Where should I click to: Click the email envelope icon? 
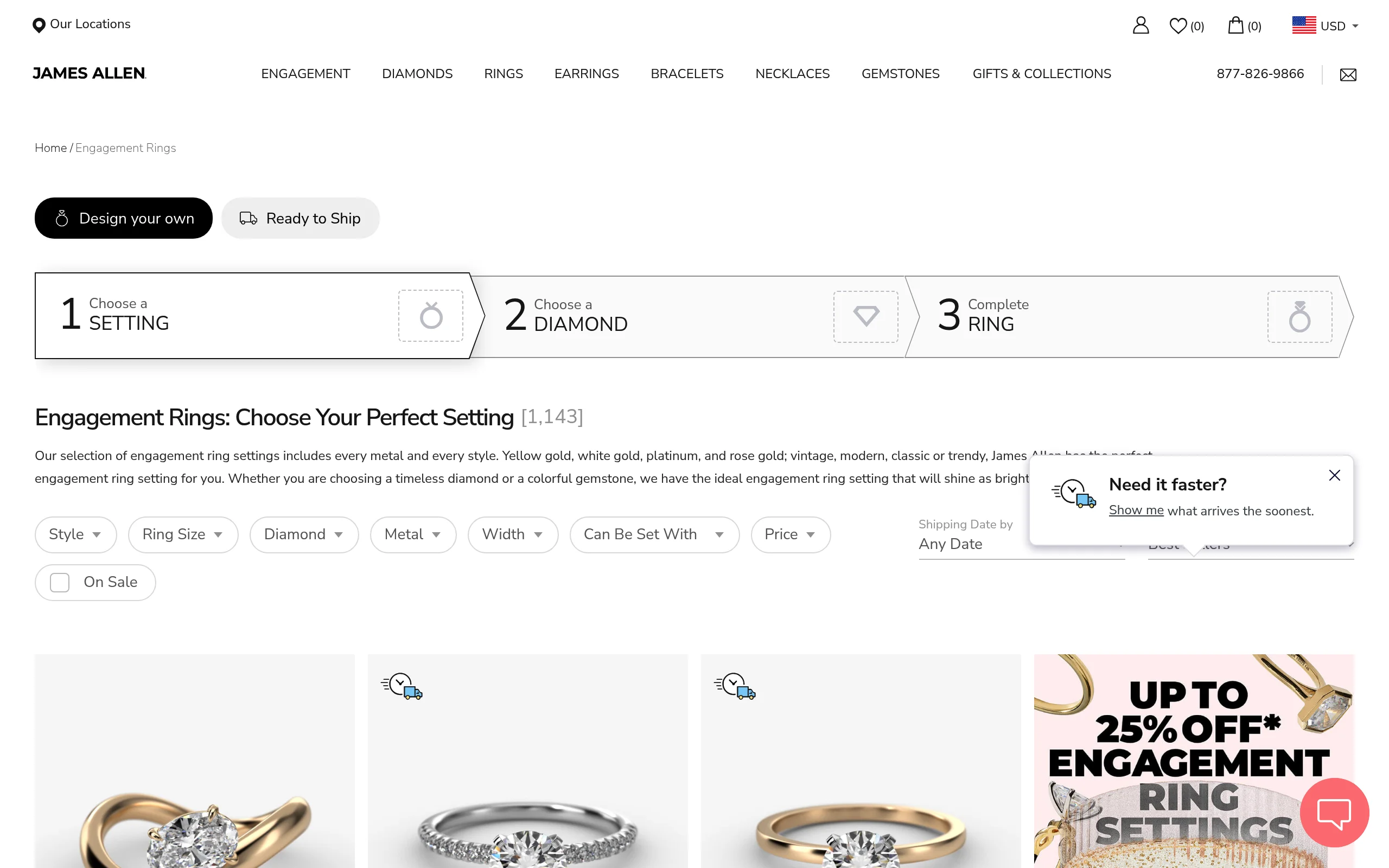(x=1348, y=74)
